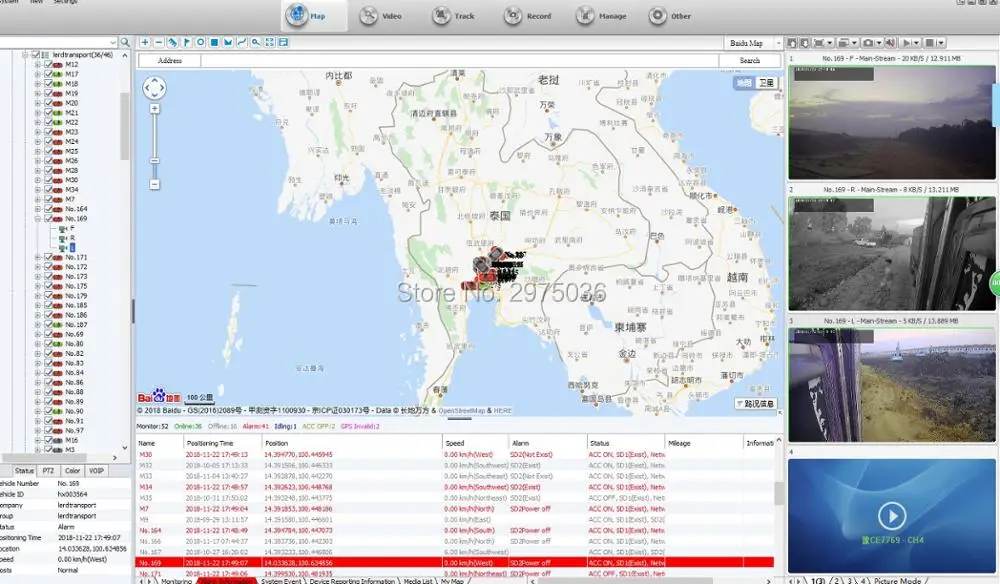This screenshot has height=584, width=1000.
Task: Select the No.169 R-channel video feed
Action: tap(892, 254)
